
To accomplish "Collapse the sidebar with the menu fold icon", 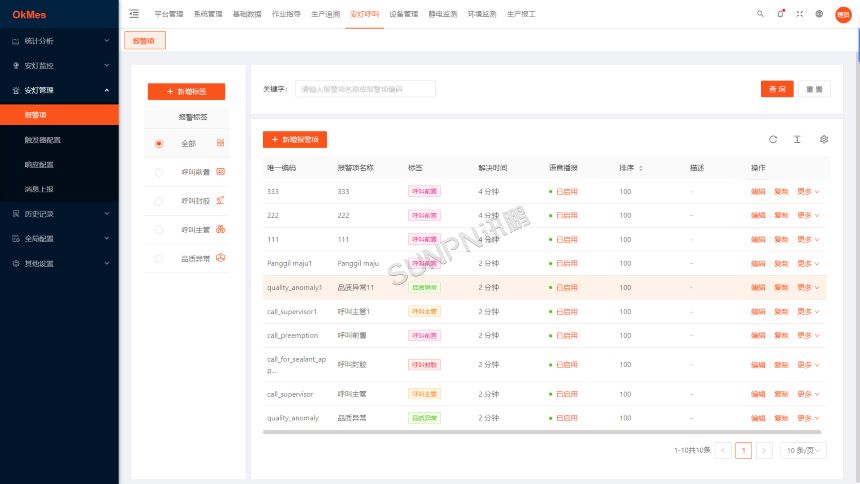I will click(134, 14).
